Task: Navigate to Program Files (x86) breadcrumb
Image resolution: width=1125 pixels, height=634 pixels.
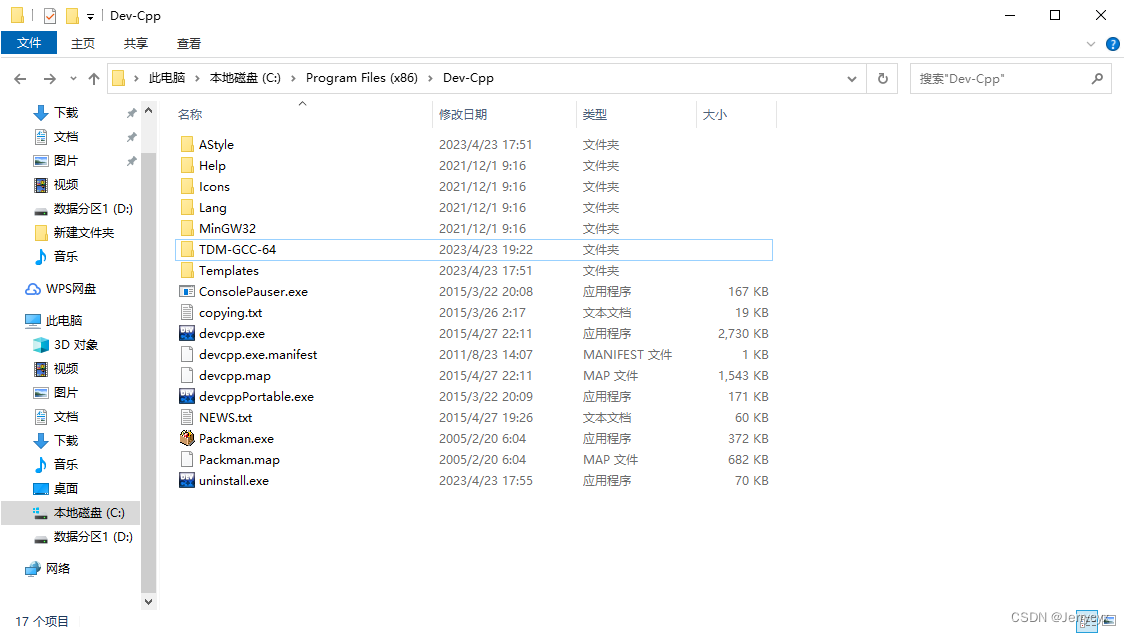Action: pos(362,78)
